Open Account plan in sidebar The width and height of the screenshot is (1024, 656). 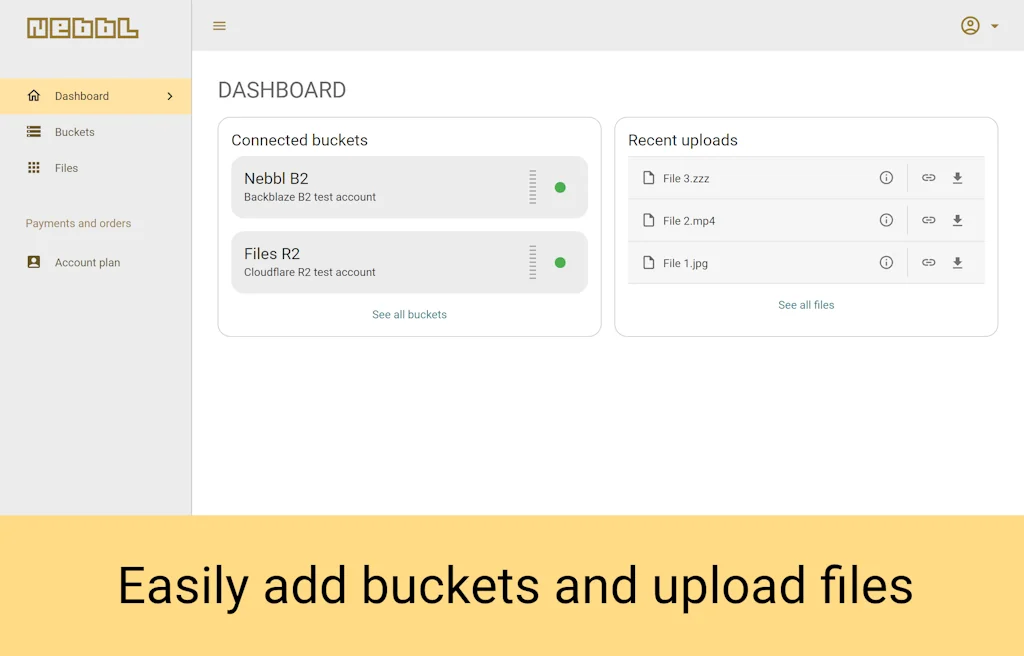tap(87, 263)
